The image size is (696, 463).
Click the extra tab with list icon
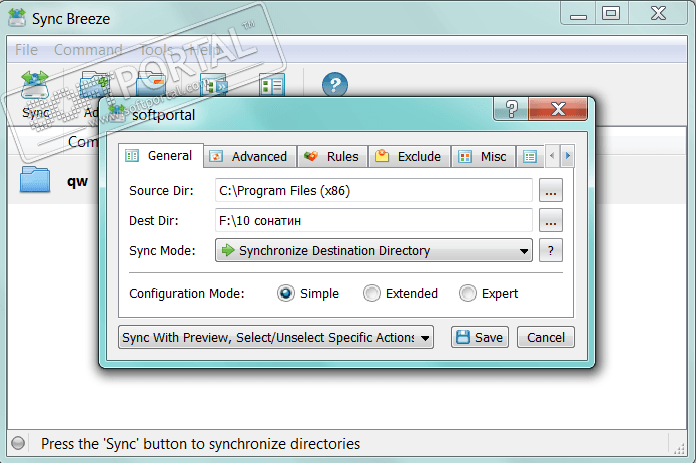pyautogui.click(x=530, y=156)
